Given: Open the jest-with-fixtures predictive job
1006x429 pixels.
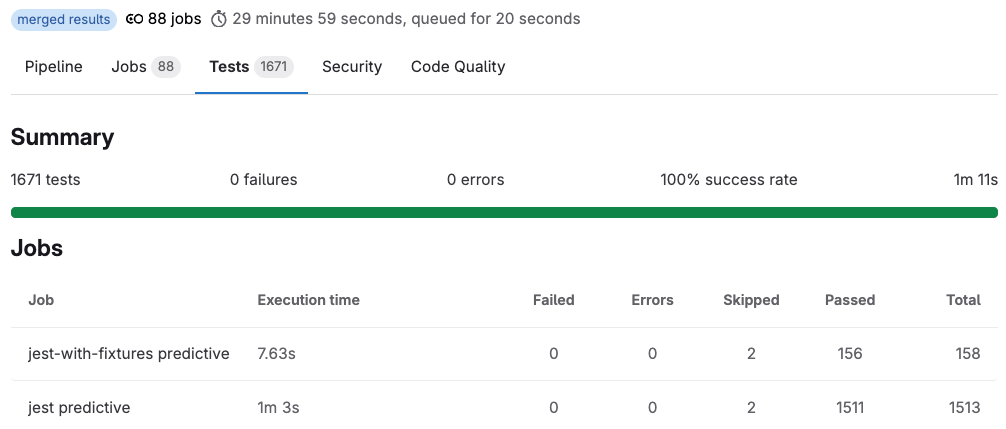Looking at the screenshot, I should coord(129,354).
